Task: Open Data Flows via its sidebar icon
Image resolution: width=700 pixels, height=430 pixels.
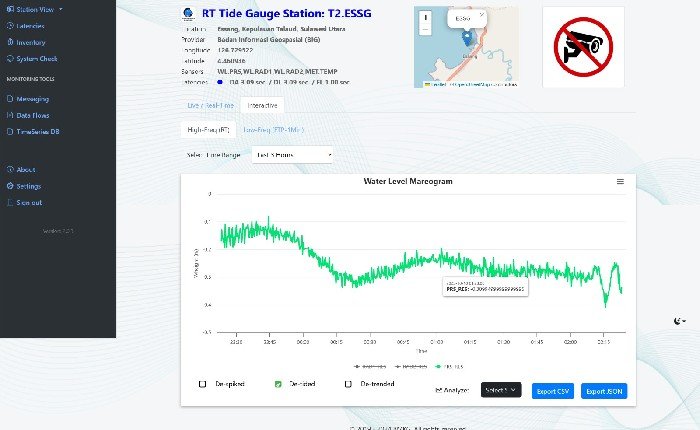Action: point(10,116)
